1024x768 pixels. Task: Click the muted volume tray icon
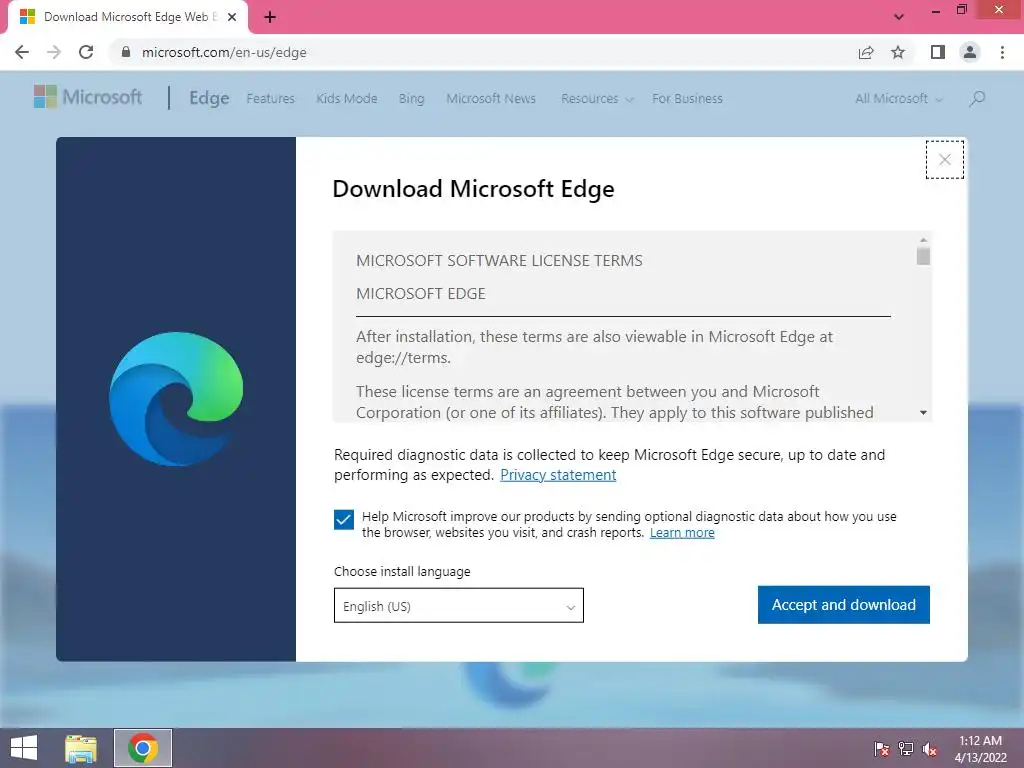pyautogui.click(x=930, y=749)
